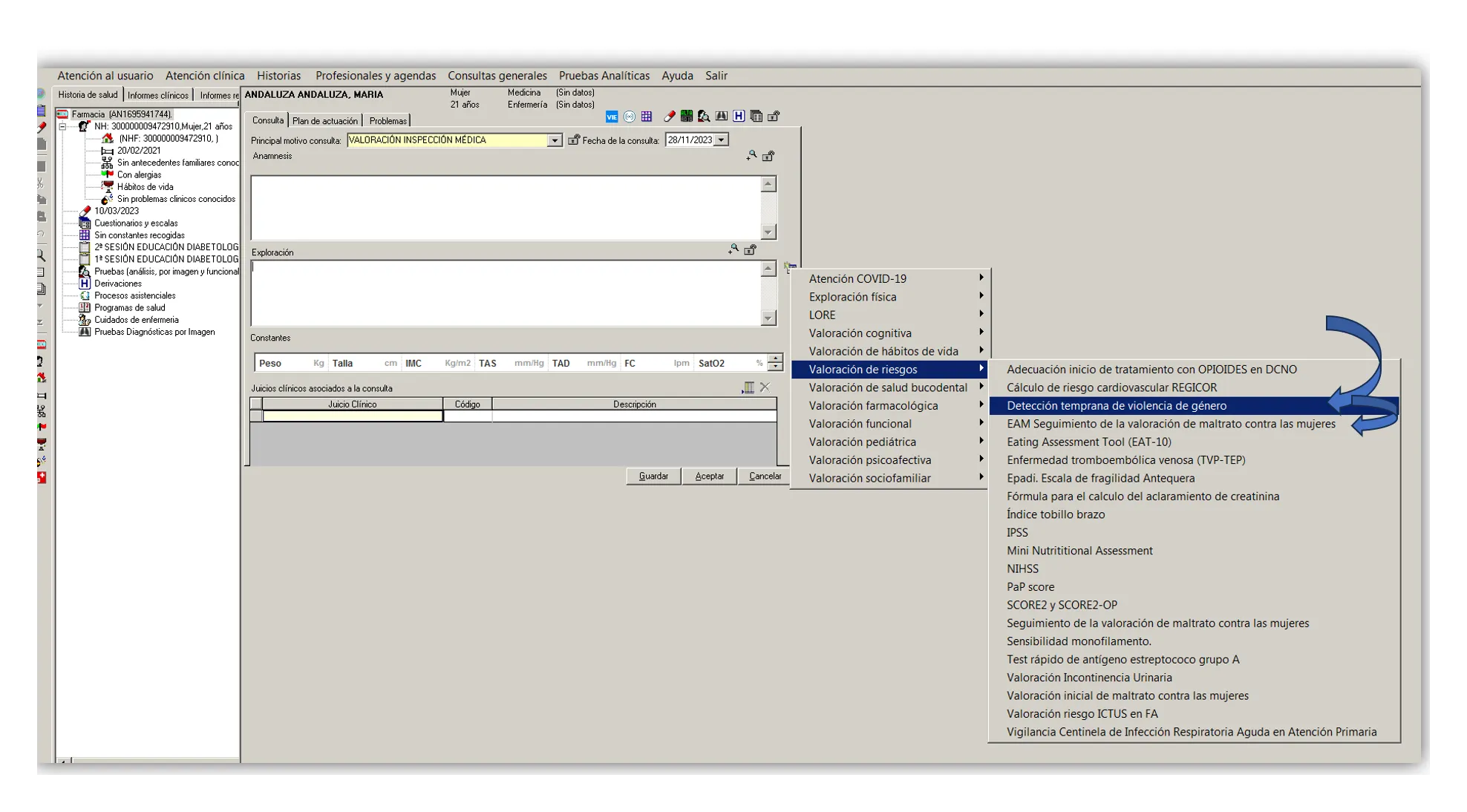Image resolution: width=1467 pixels, height=812 pixels.
Task: Click the left sidebar magnifier icon
Action: click(x=42, y=255)
